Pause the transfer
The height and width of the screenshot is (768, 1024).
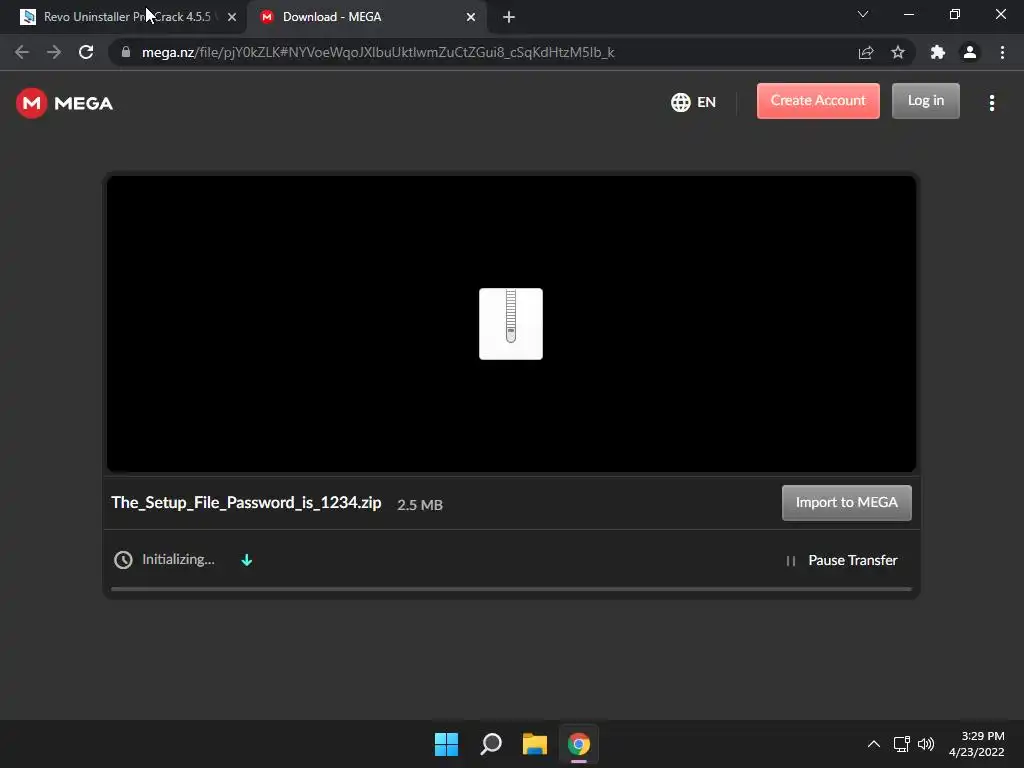(x=842, y=560)
